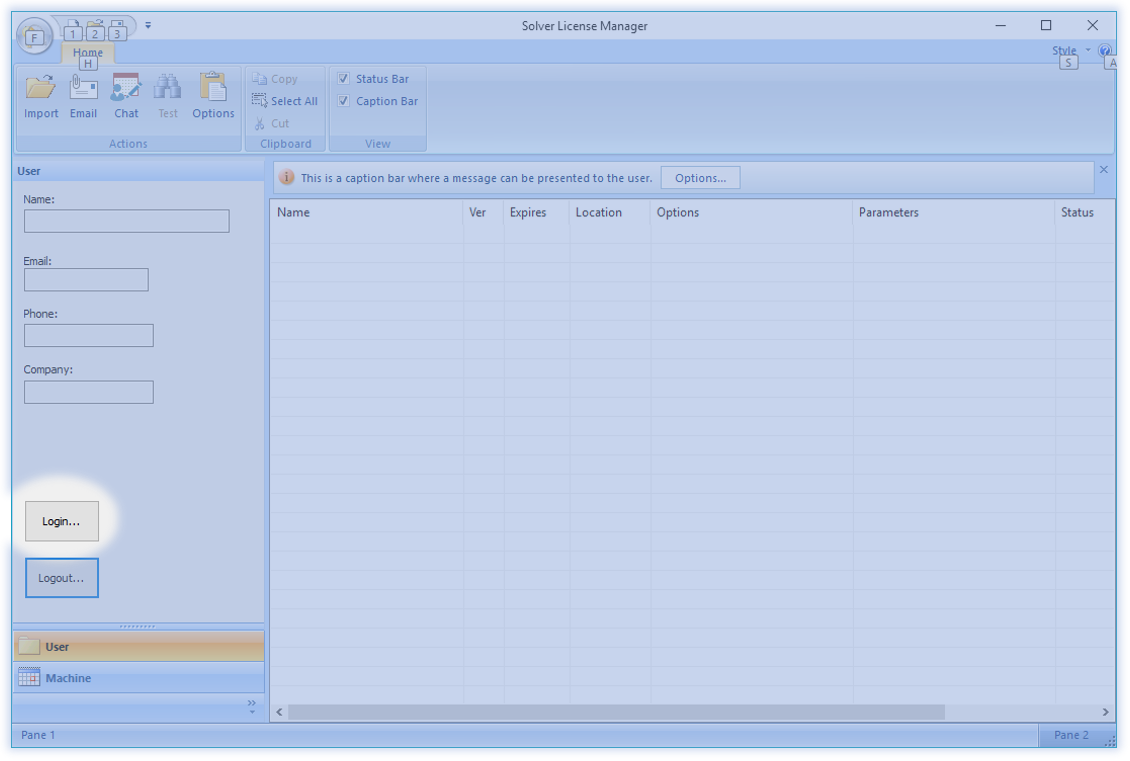Click the horizontal scrollbar right arrow
Screen dimensions: 1130x761
click(1105, 712)
